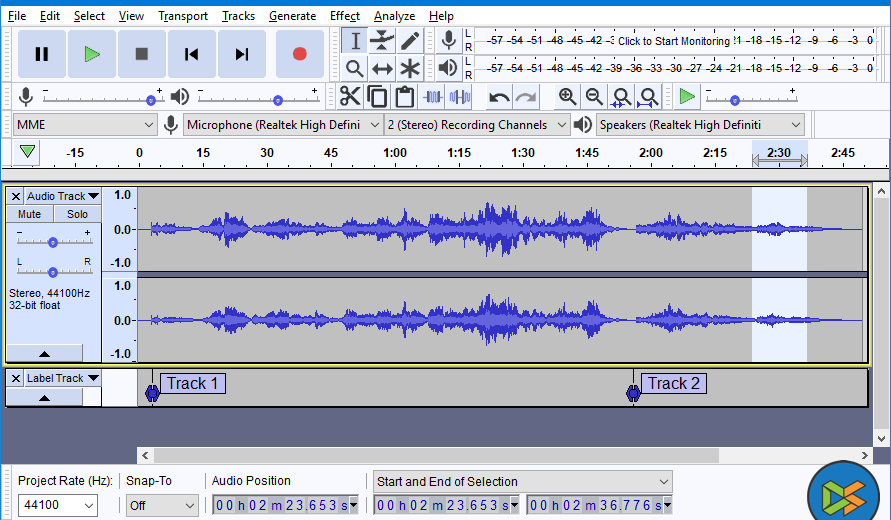This screenshot has height=520, width=891.
Task: Click the Zoom In magnifier
Action: coord(568,97)
